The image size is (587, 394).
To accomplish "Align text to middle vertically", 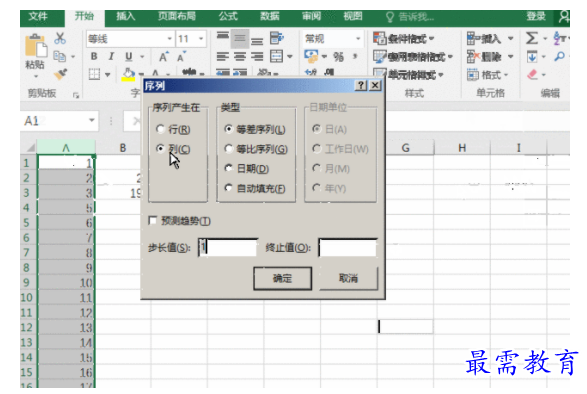I will (240, 38).
